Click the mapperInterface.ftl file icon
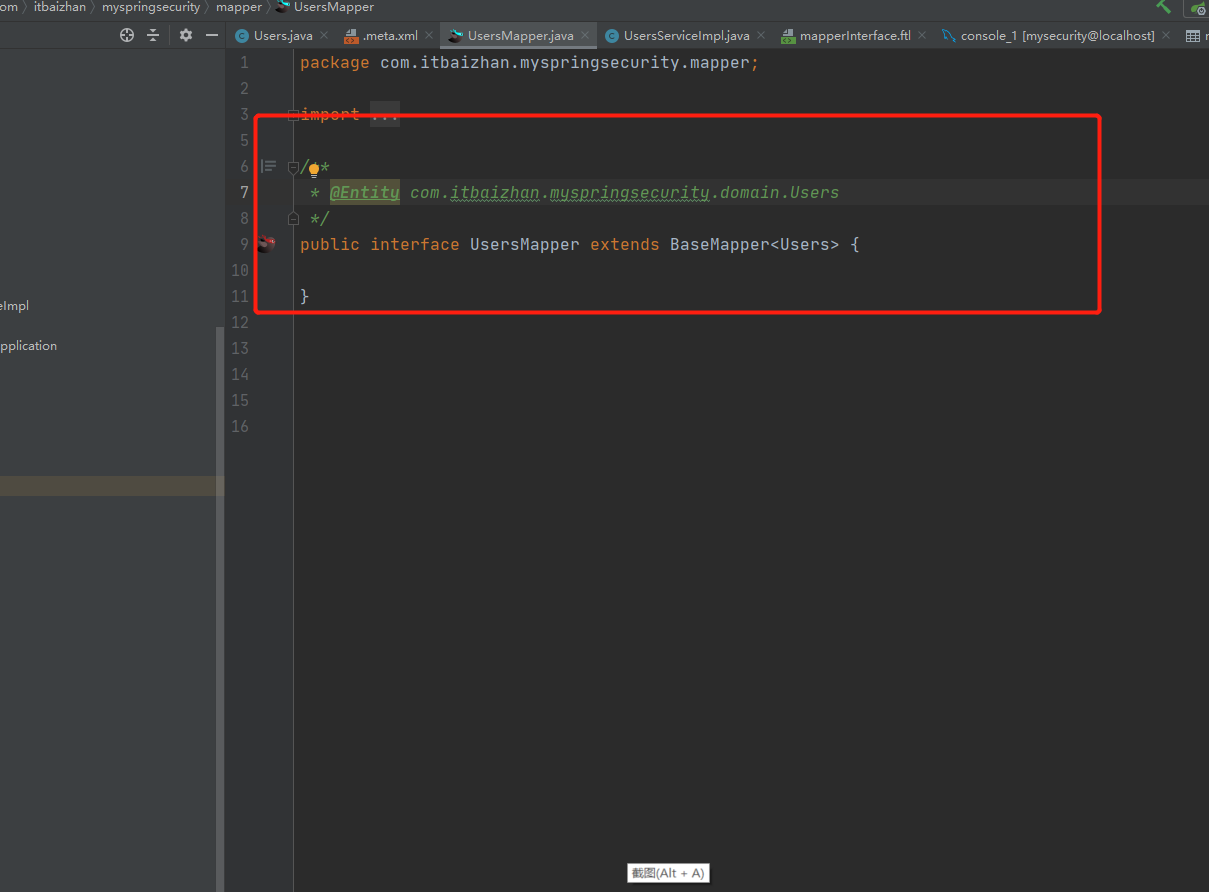 tap(788, 36)
